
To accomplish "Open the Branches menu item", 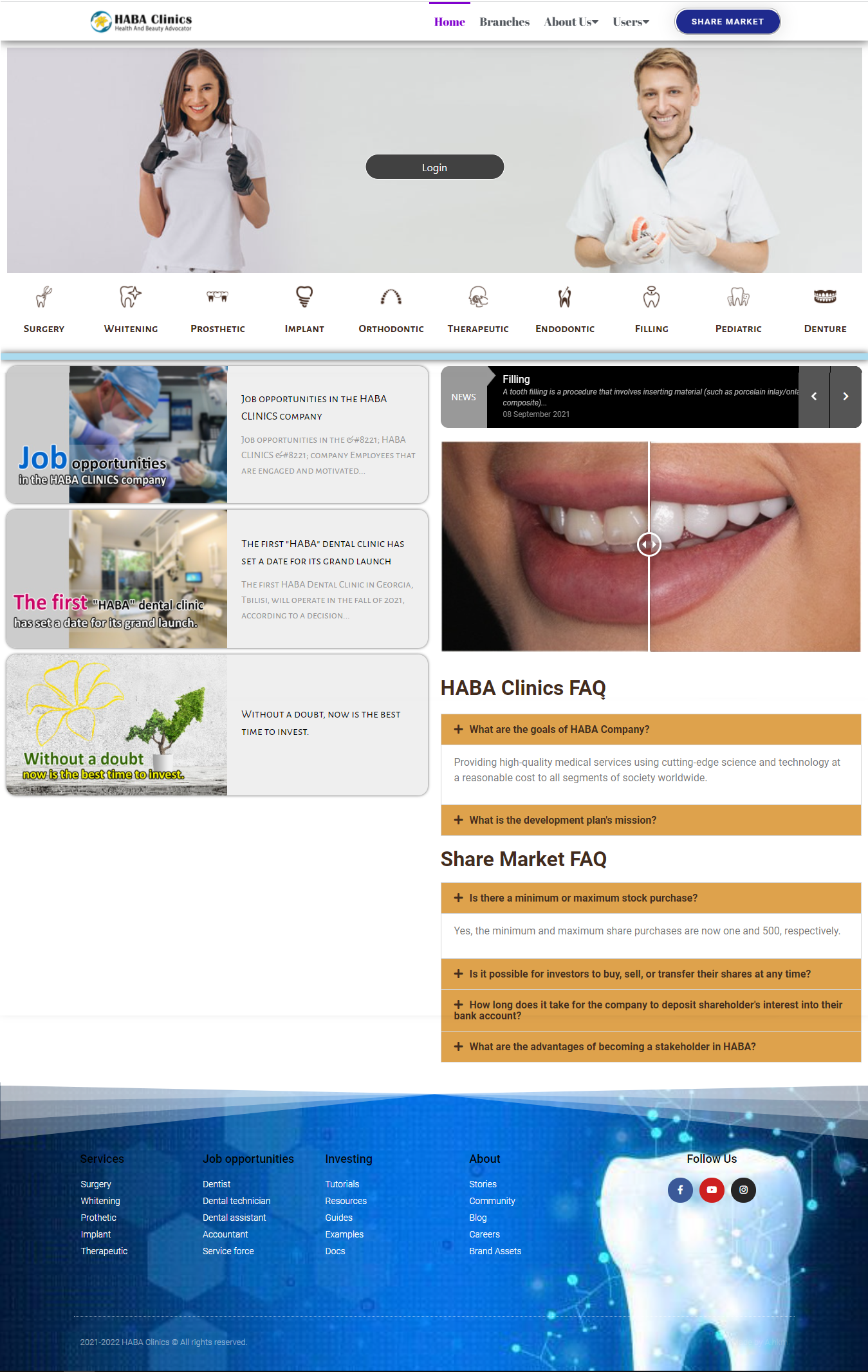I will point(504,22).
